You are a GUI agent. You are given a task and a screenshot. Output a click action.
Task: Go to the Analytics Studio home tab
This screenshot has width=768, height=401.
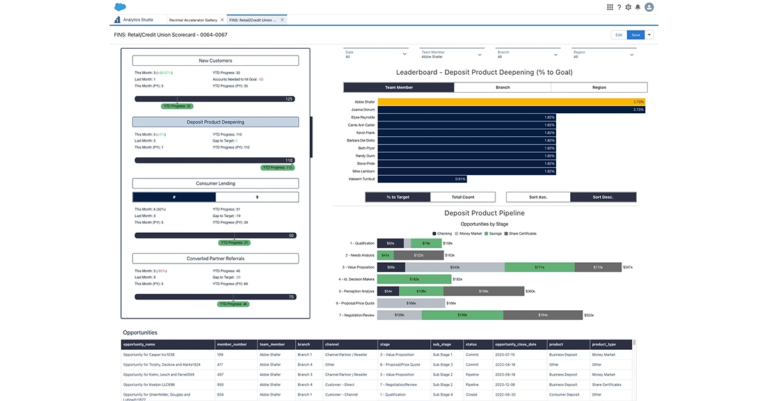(x=138, y=20)
